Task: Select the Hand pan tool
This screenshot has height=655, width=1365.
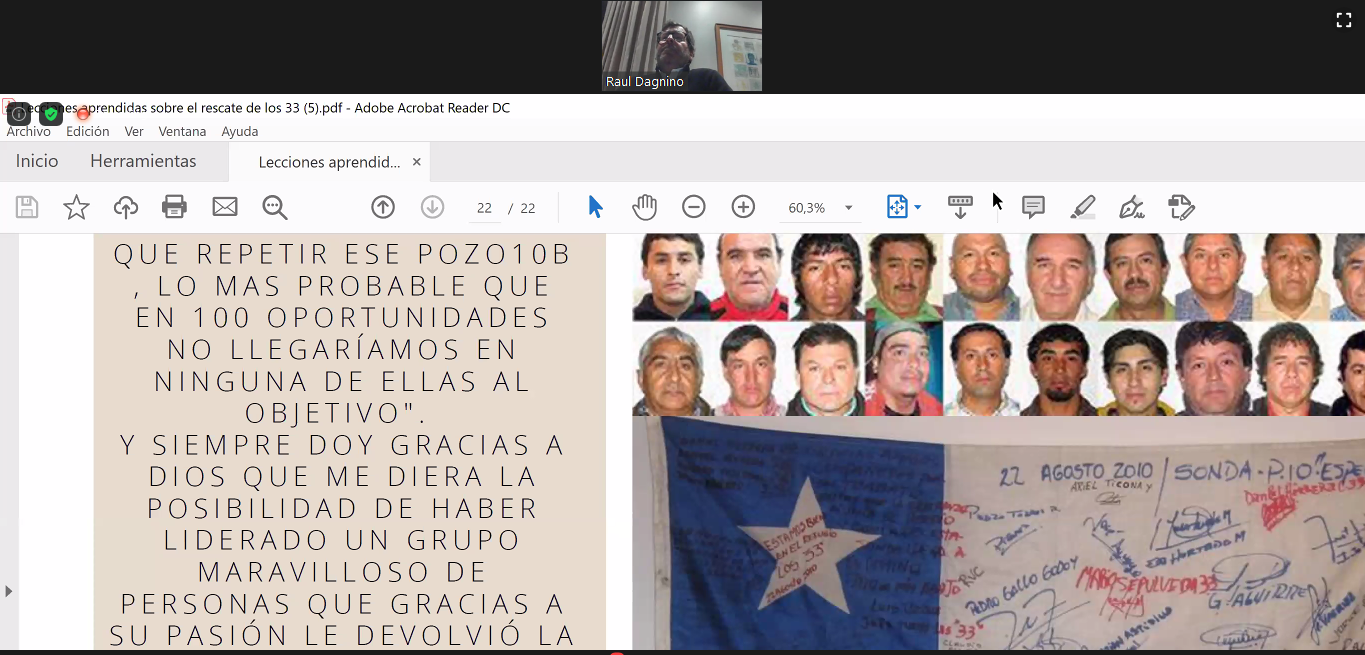Action: pyautogui.click(x=644, y=207)
